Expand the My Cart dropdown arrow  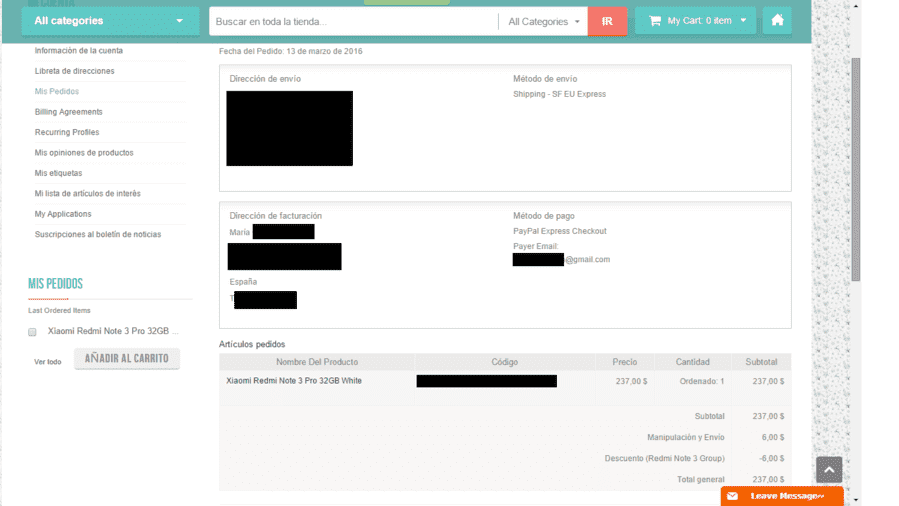(744, 21)
